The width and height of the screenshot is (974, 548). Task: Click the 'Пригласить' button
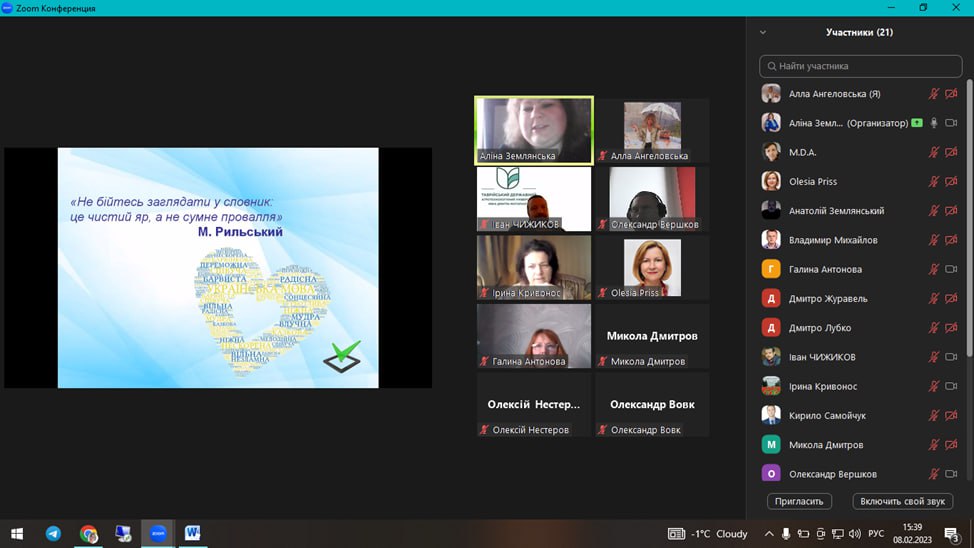(x=799, y=501)
